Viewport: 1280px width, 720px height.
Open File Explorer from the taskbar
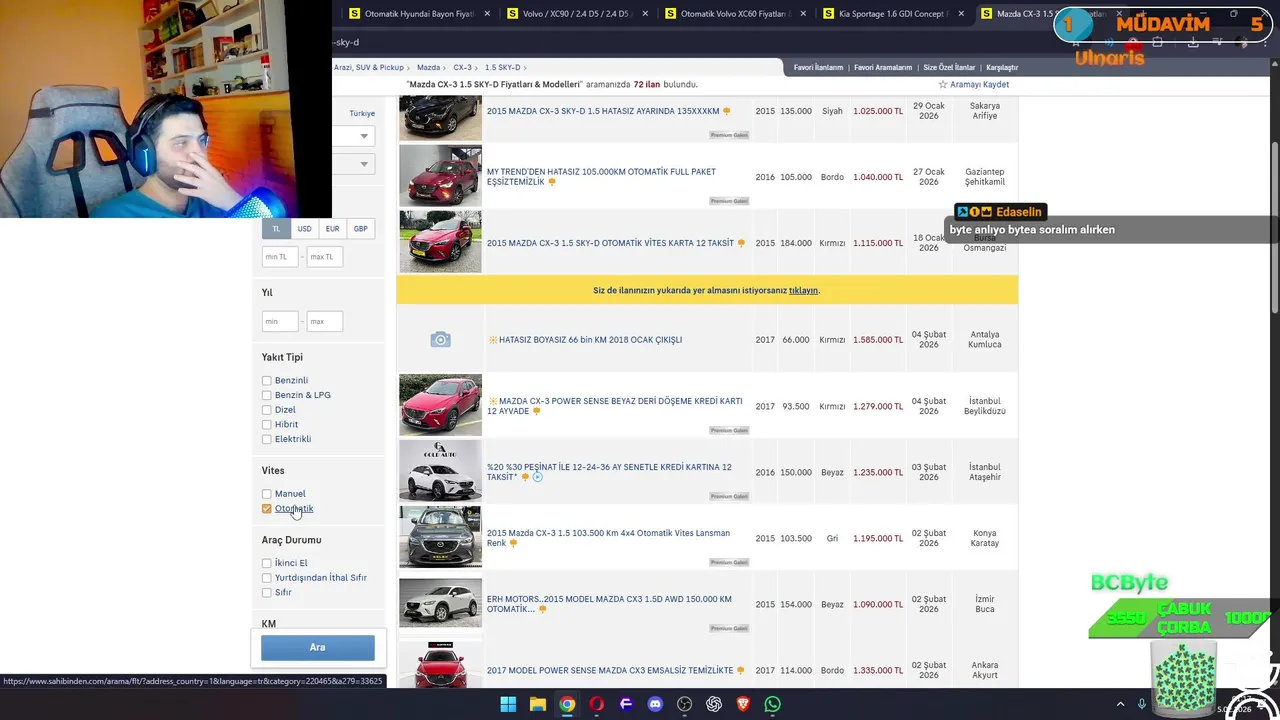tap(538, 704)
